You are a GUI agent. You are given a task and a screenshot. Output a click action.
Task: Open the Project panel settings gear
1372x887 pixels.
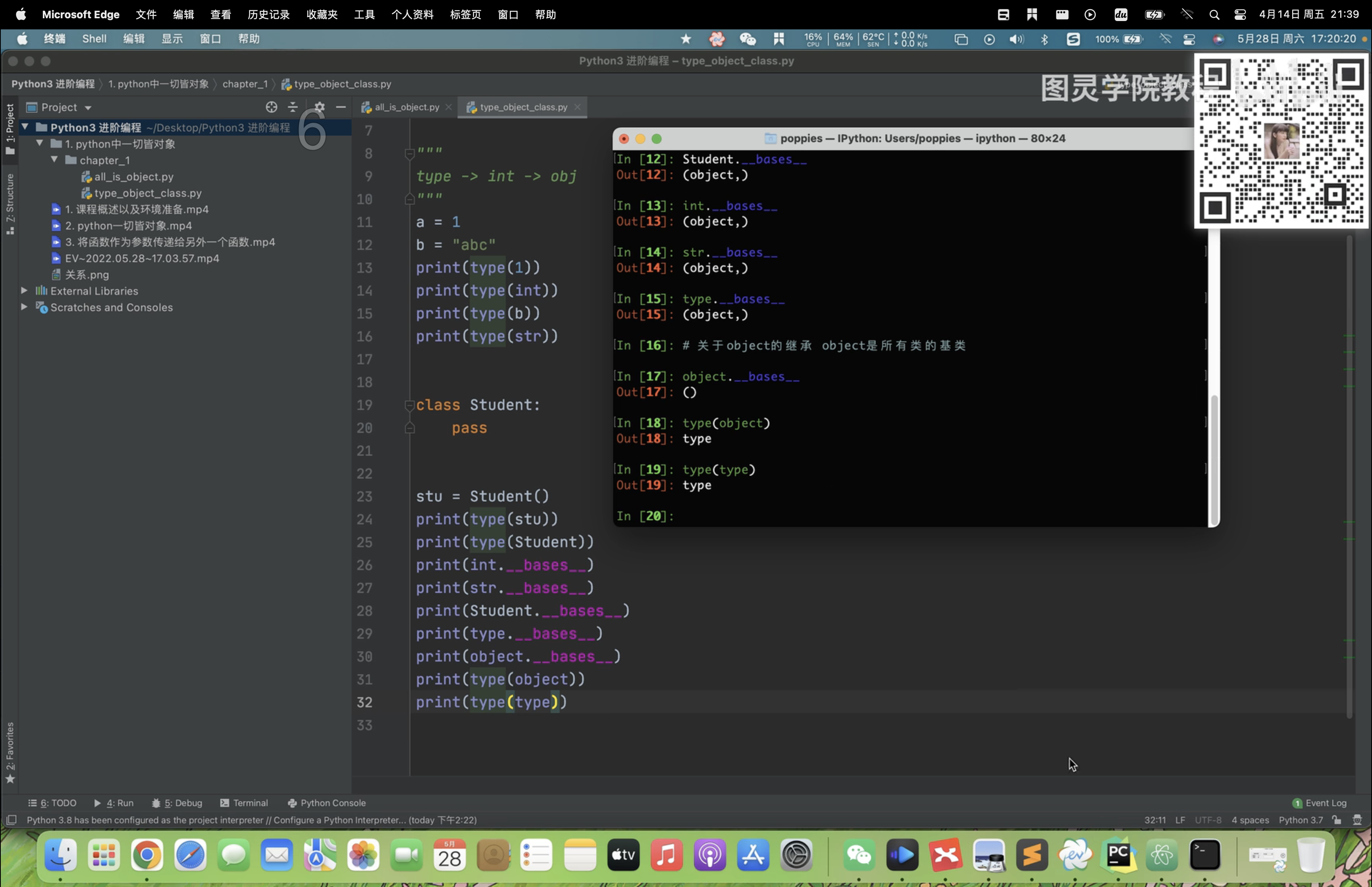click(x=320, y=107)
